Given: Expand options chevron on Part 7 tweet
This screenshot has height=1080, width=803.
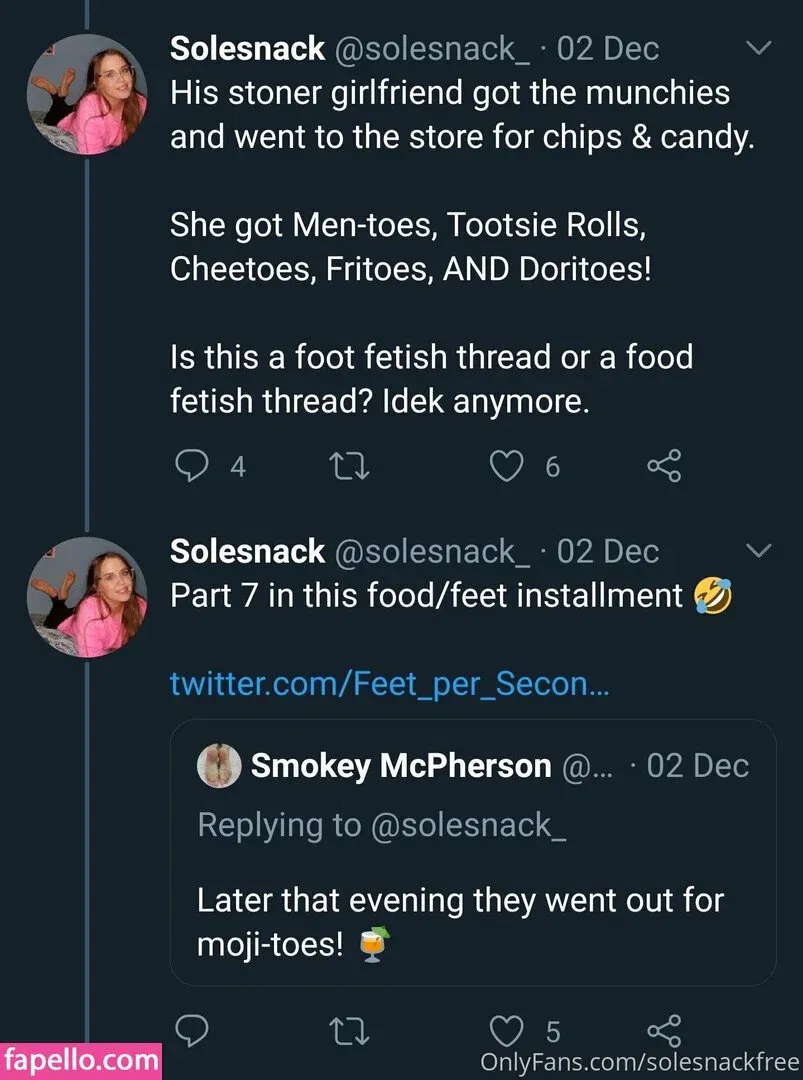Looking at the screenshot, I should coord(760,551).
